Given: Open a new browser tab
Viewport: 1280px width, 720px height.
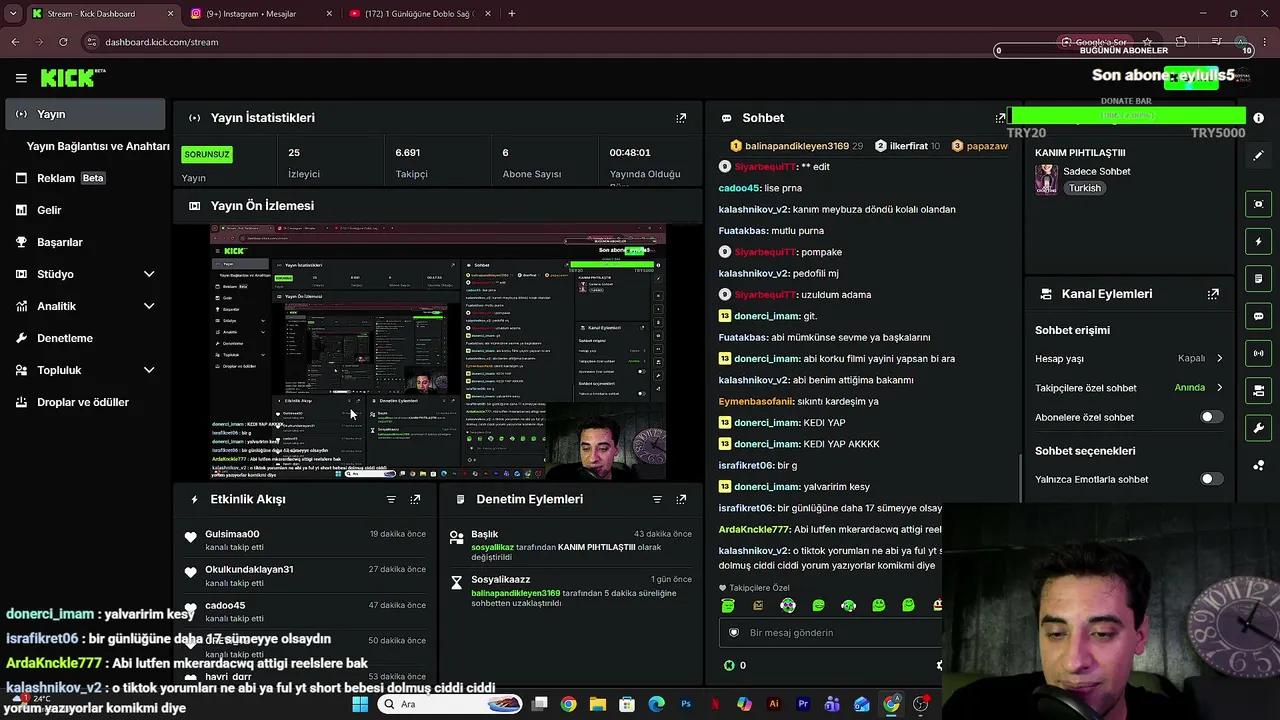Looking at the screenshot, I should 512,14.
